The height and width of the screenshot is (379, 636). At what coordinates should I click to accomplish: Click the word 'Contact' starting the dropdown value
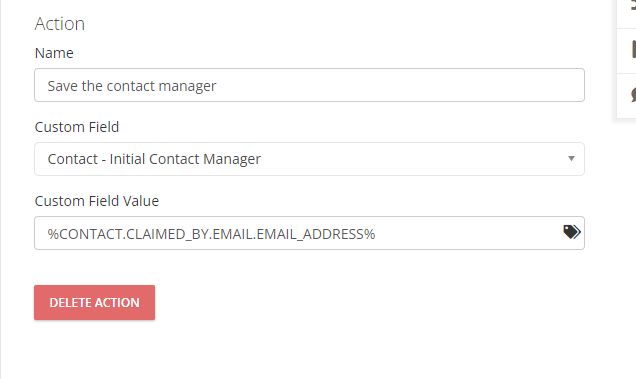coord(73,159)
